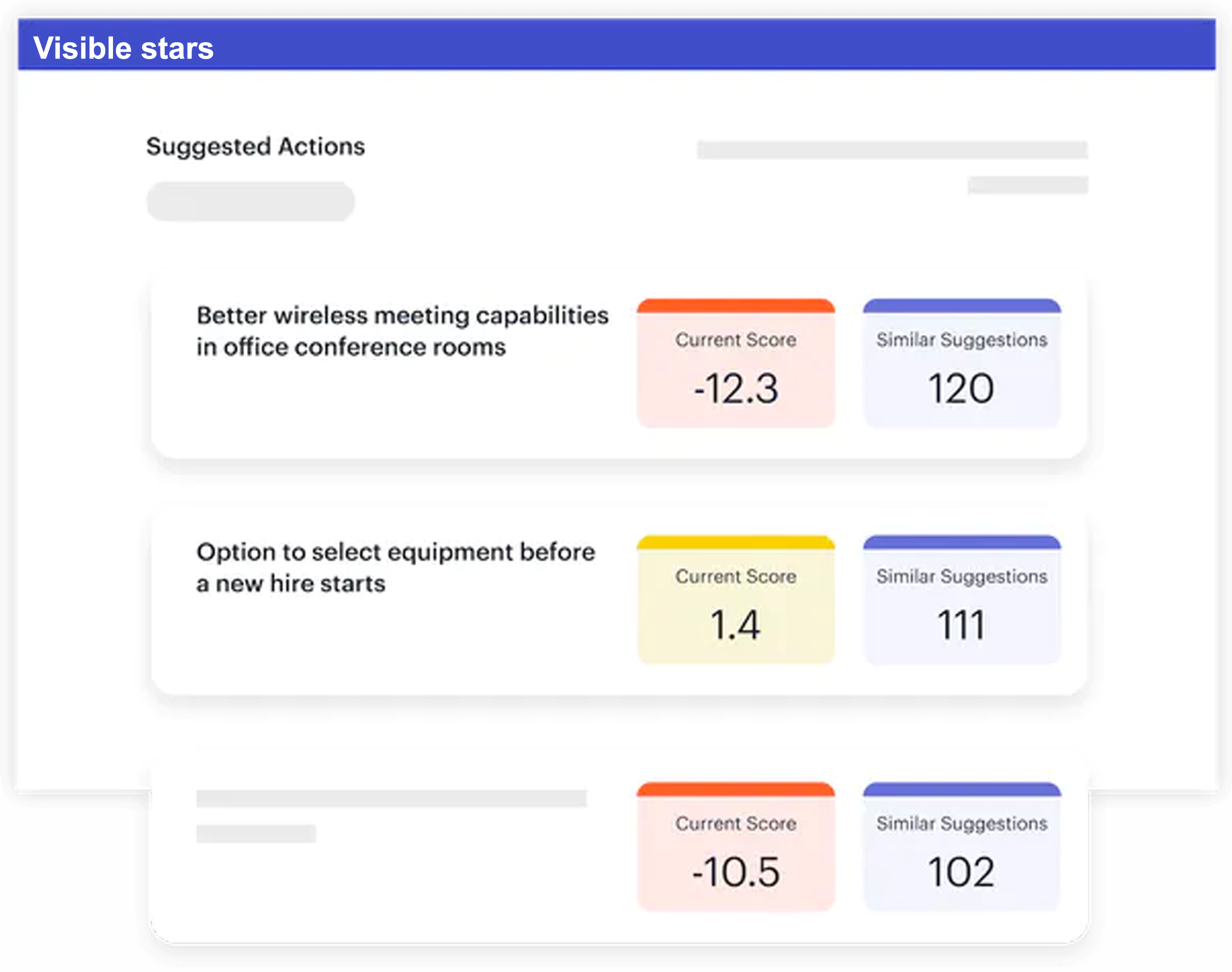The width and height of the screenshot is (1232, 972).
Task: Select the "Suggested Actions" heading
Action: (255, 146)
